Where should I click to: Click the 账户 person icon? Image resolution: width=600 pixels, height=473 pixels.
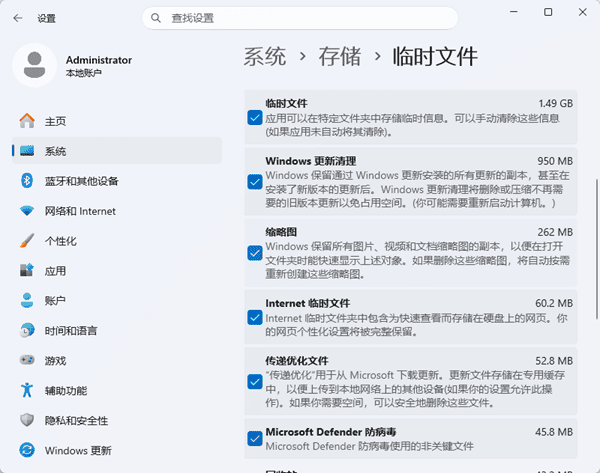point(27,300)
